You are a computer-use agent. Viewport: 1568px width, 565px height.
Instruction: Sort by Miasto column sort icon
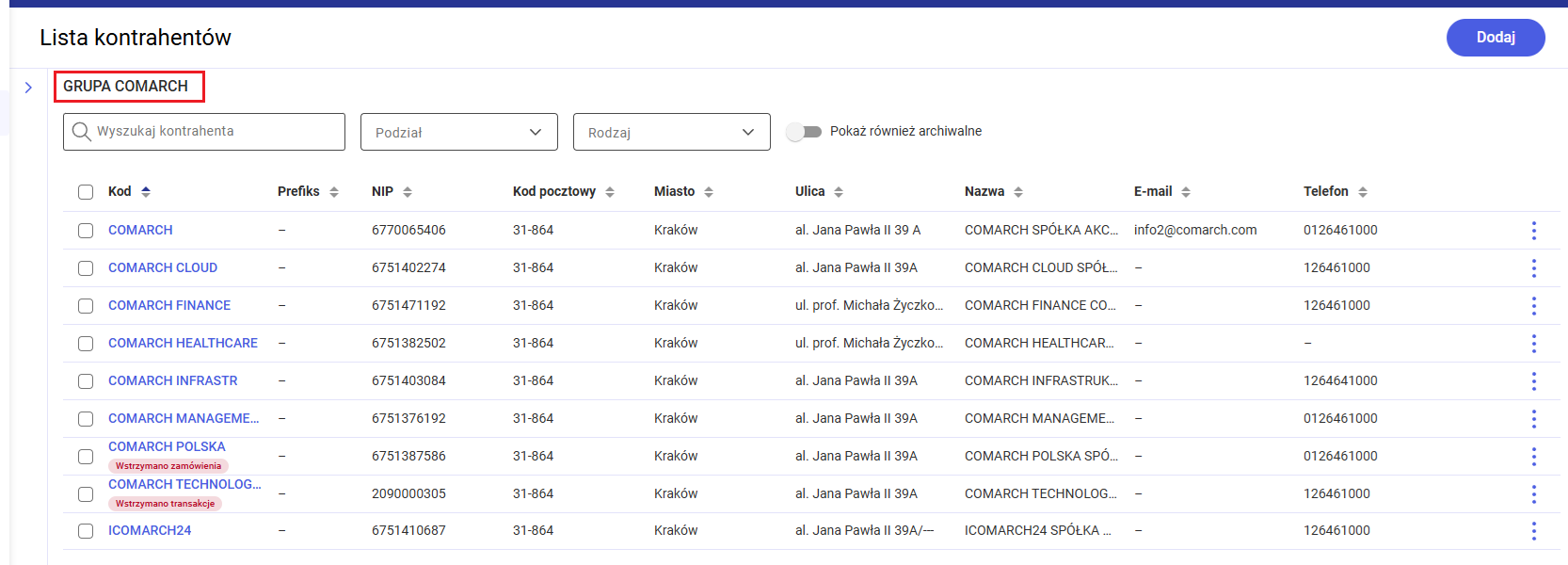709,192
